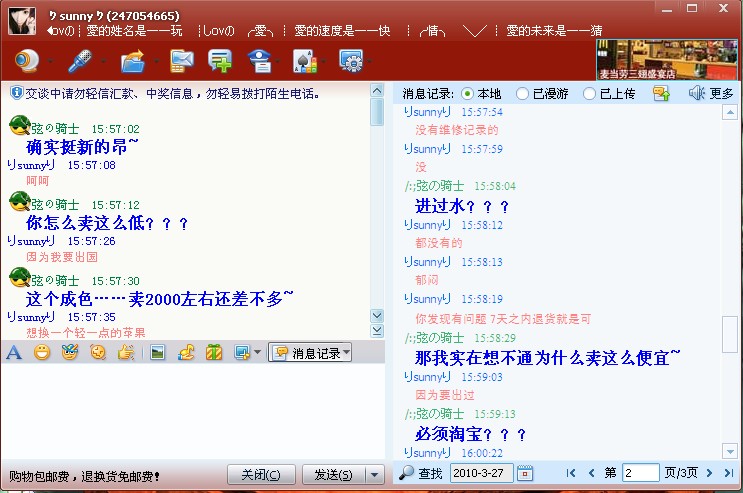The width and height of the screenshot is (743, 493).
Task: Click the 关闭(C) button
Action: pyautogui.click(x=261, y=474)
